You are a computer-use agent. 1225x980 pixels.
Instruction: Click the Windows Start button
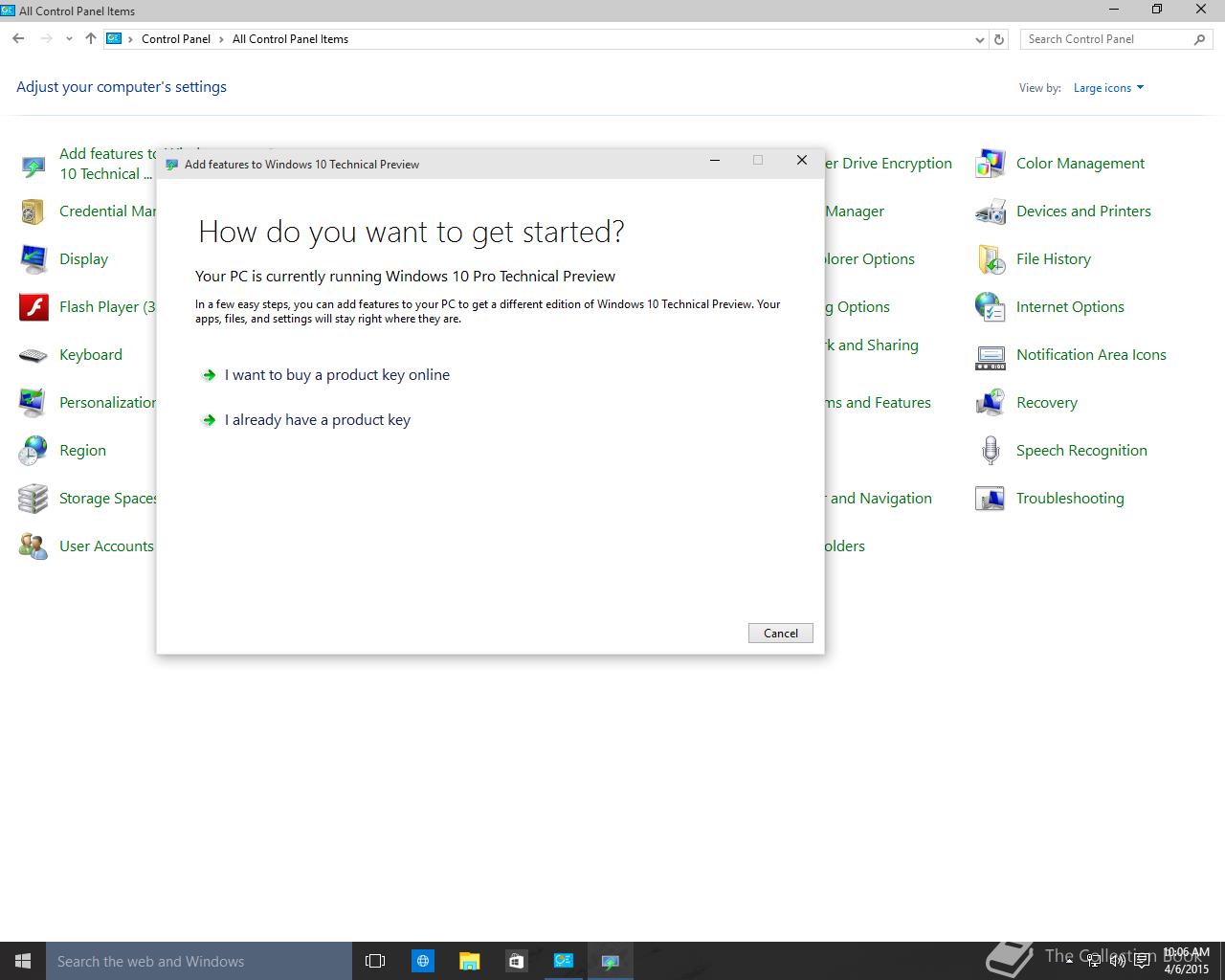click(23, 961)
